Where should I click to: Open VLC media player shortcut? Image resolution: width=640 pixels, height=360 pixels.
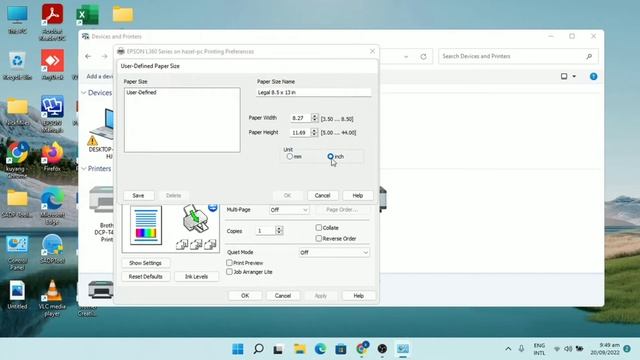pyautogui.click(x=52, y=298)
